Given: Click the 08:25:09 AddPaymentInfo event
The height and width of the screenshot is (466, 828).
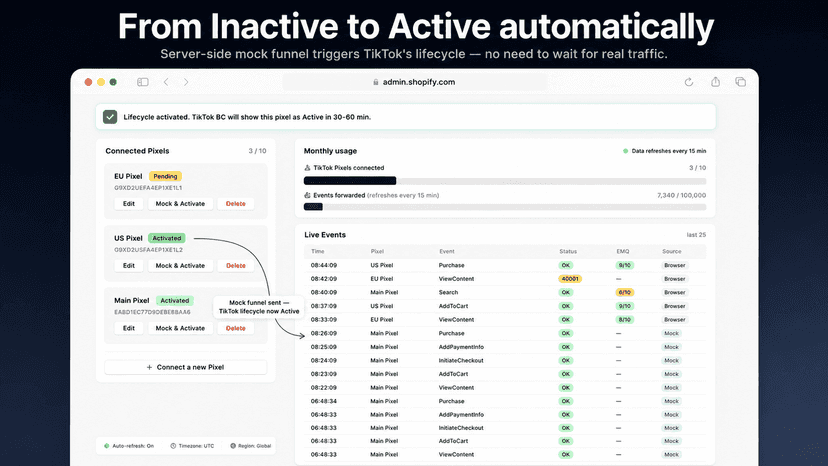Looking at the screenshot, I should click(x=461, y=347).
